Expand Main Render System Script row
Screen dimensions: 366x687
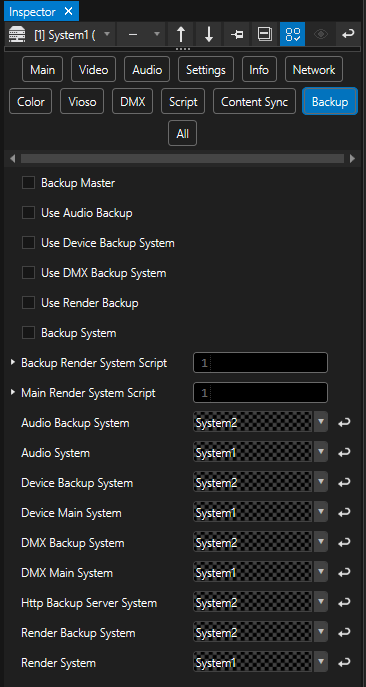[13, 393]
